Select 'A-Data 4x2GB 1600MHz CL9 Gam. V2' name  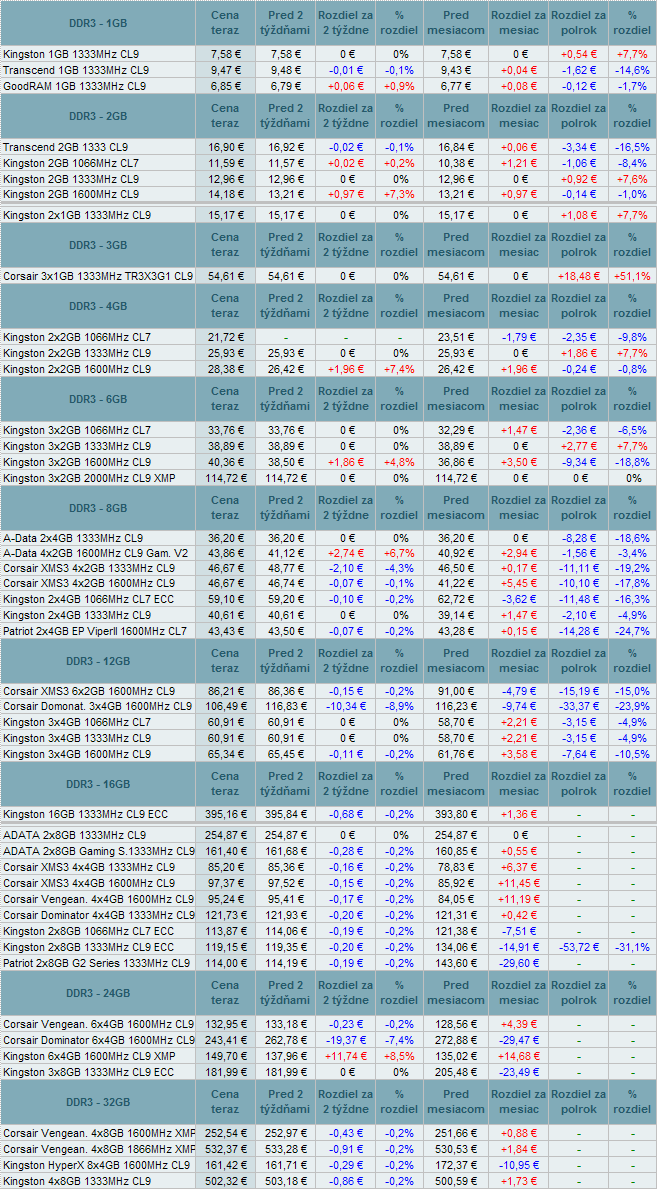(x=98, y=553)
